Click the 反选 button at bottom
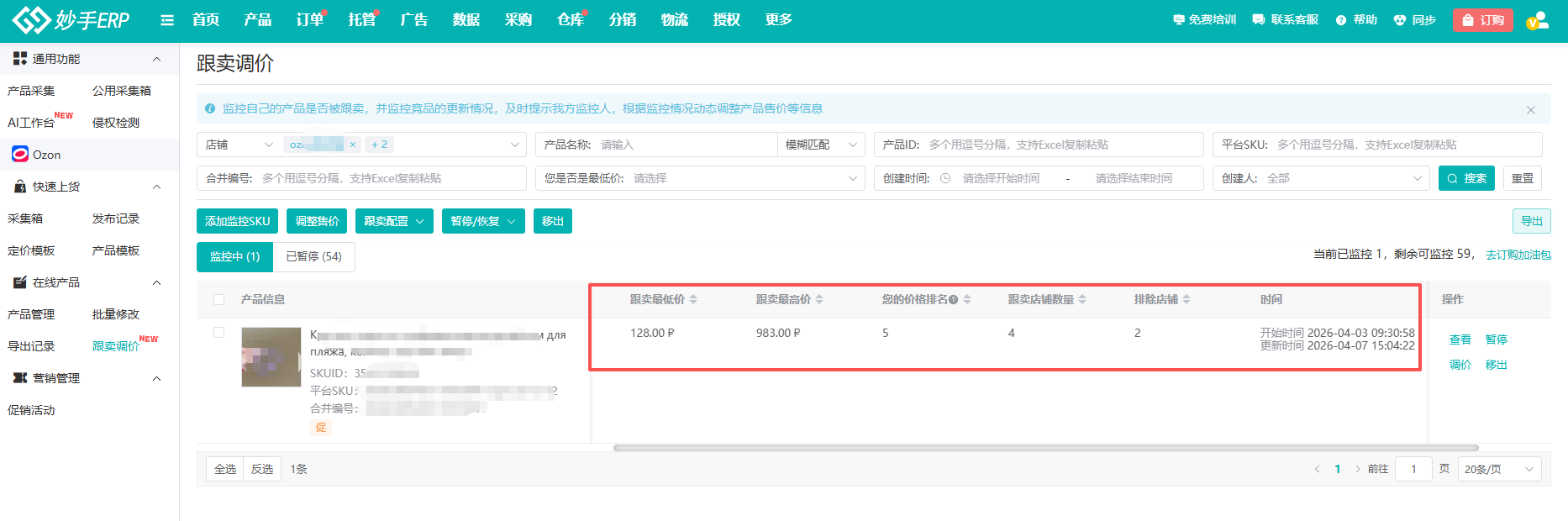Viewport: 1568px width, 521px height. coord(262,469)
